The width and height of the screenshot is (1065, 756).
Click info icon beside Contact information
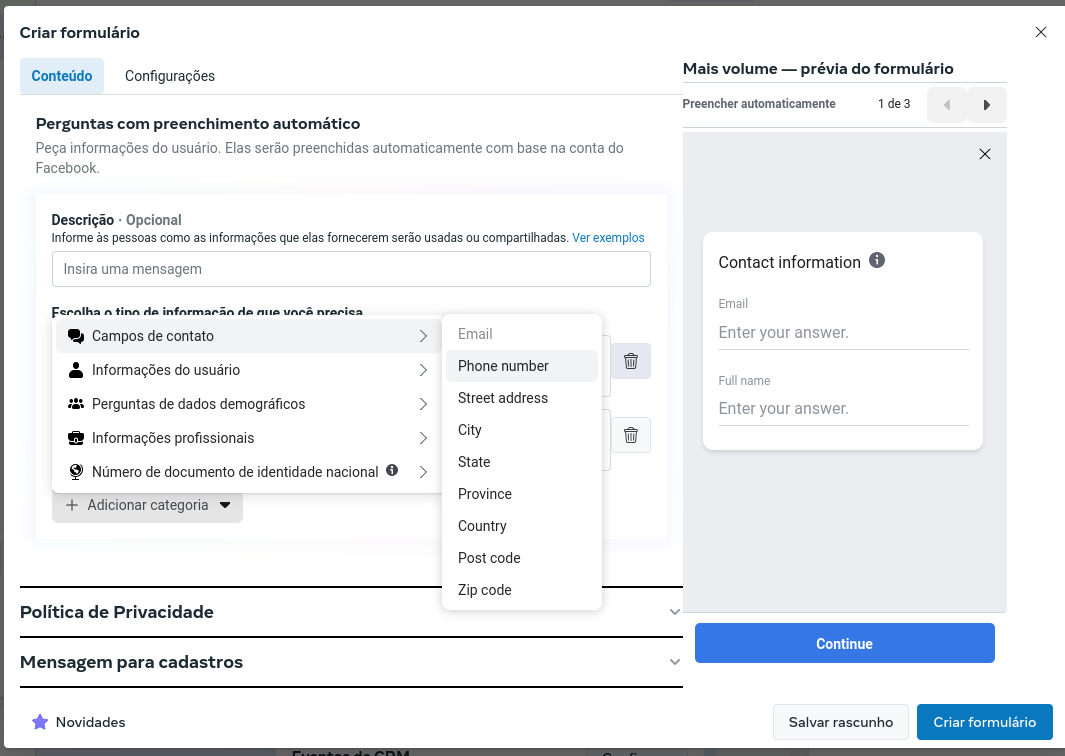click(877, 260)
